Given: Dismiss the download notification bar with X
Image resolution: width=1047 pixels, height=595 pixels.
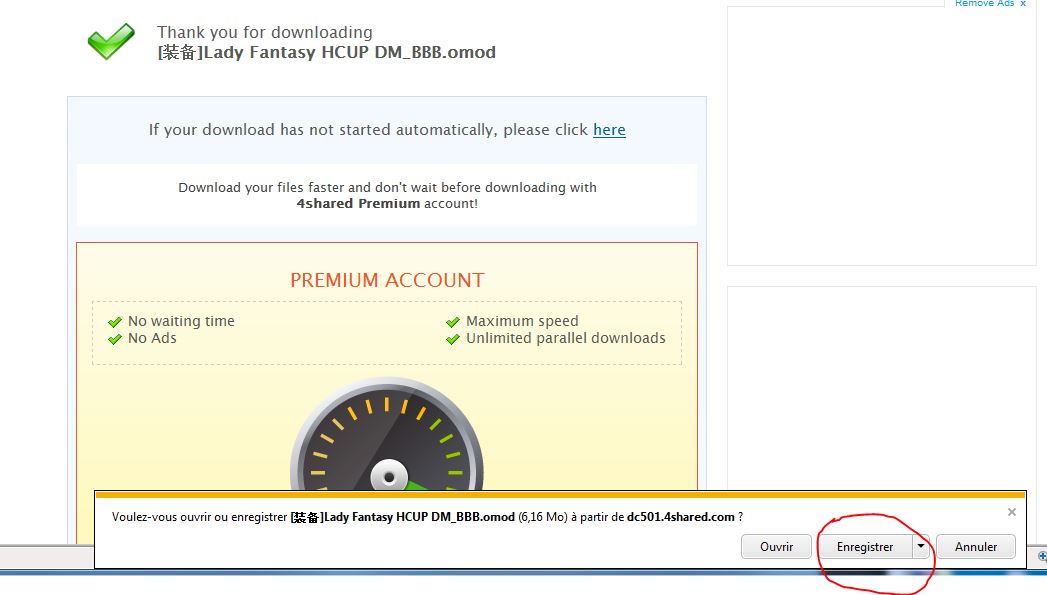Looking at the screenshot, I should (x=1011, y=512).
